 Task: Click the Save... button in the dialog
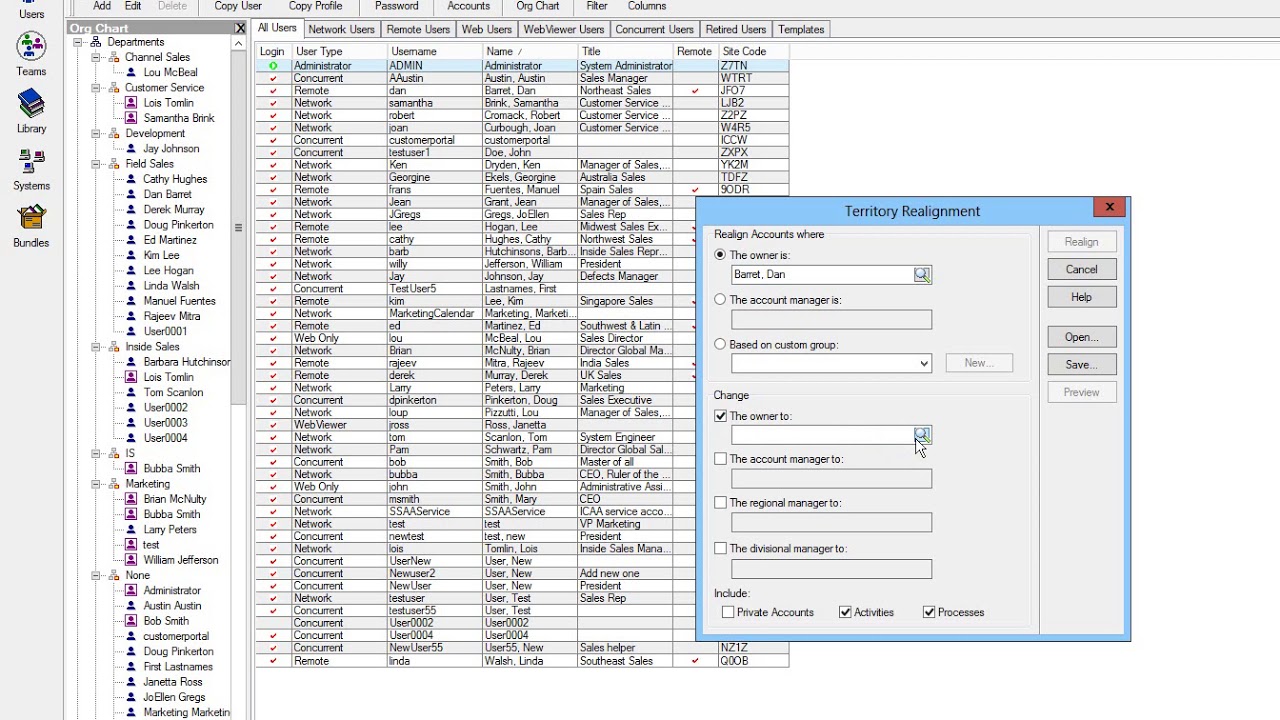click(1081, 365)
